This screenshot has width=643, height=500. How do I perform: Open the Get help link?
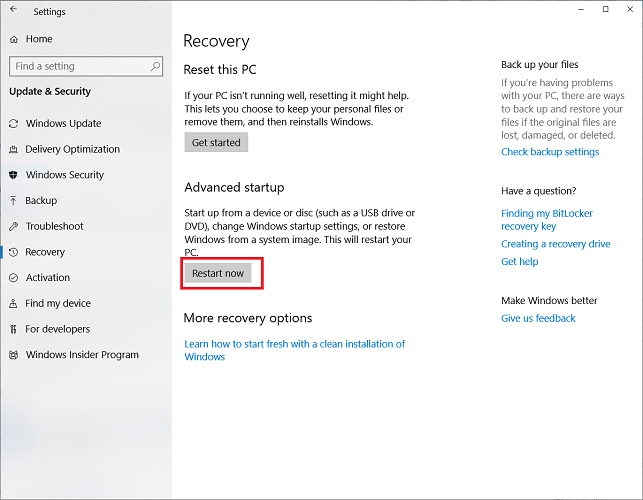519,262
